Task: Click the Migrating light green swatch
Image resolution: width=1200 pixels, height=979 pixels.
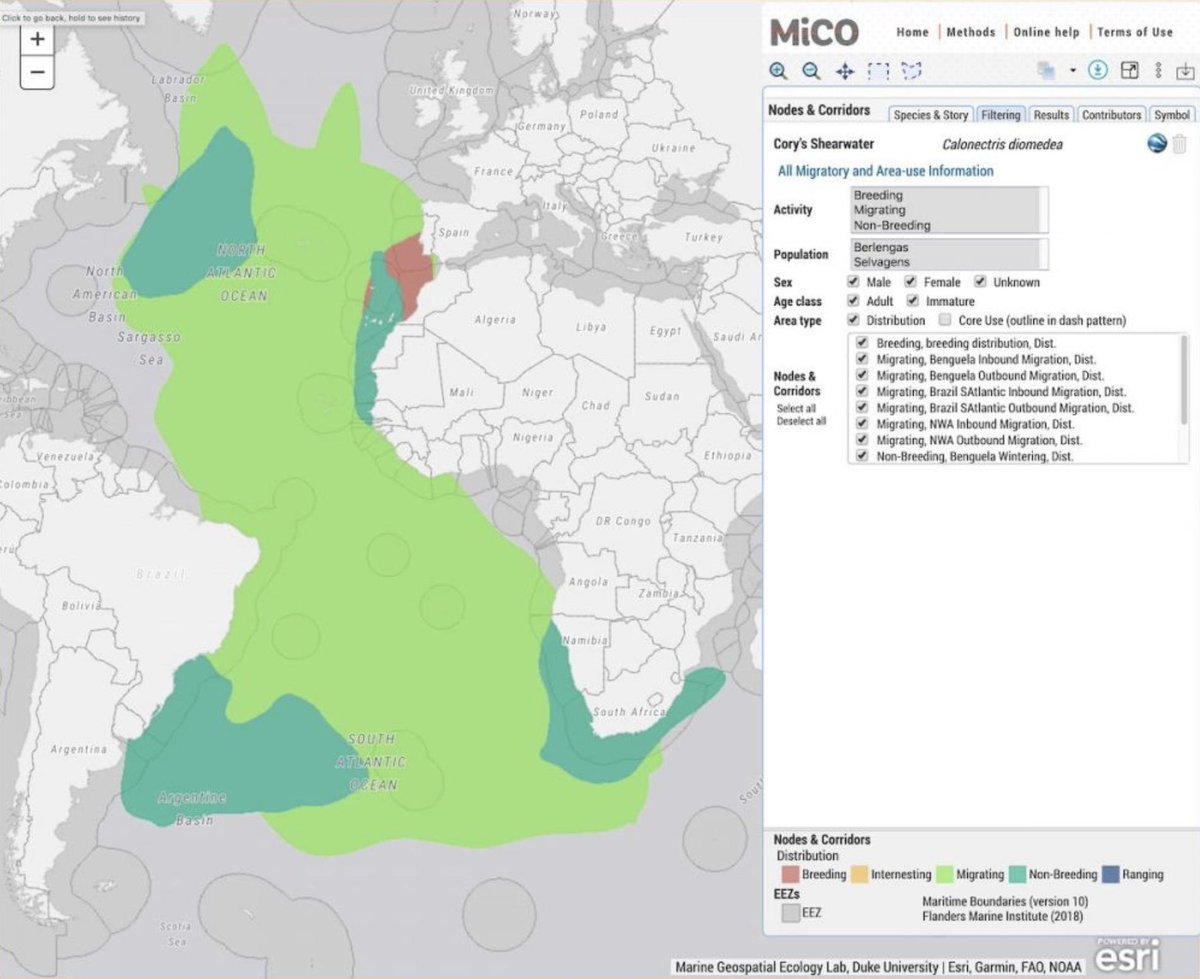Action: 945,874
